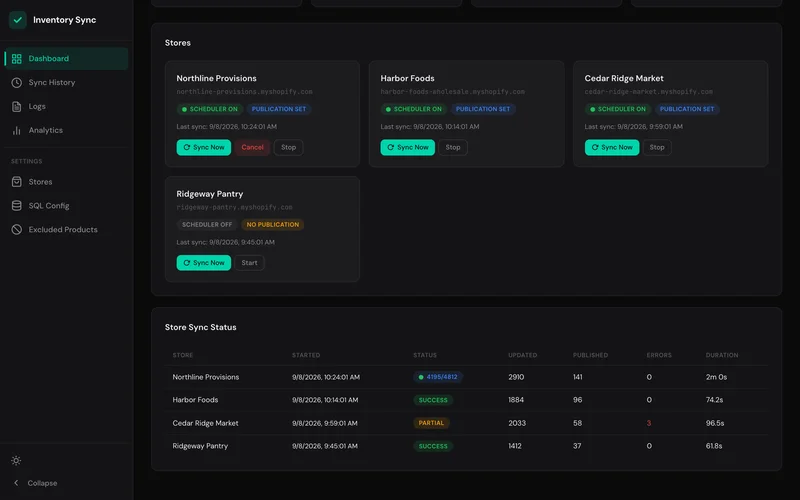
Task: Click Harbor Foods SCHEDULER ON badge
Action: coord(414,109)
